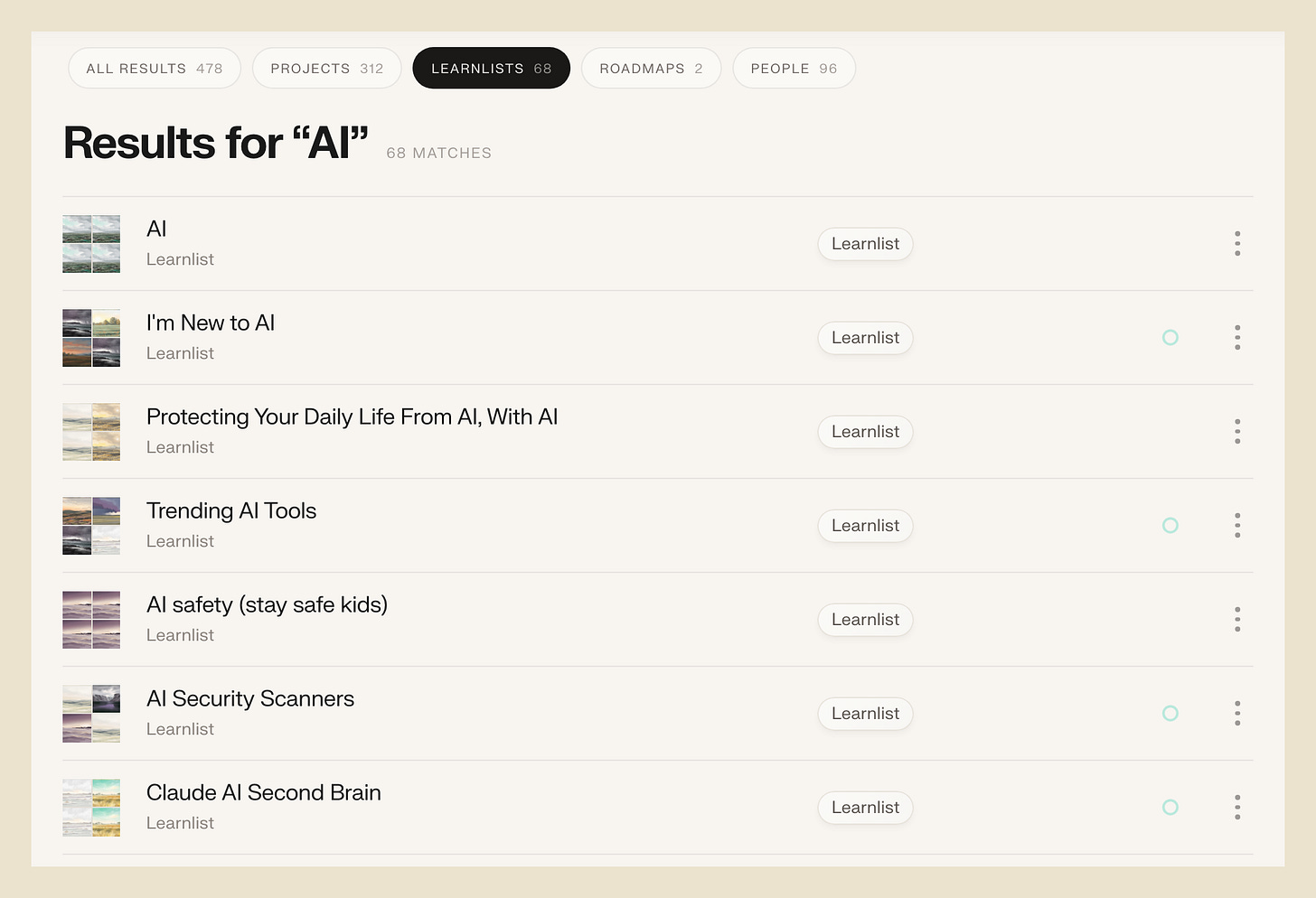
Task: Click the Results for "AI" heading
Action: point(216,143)
